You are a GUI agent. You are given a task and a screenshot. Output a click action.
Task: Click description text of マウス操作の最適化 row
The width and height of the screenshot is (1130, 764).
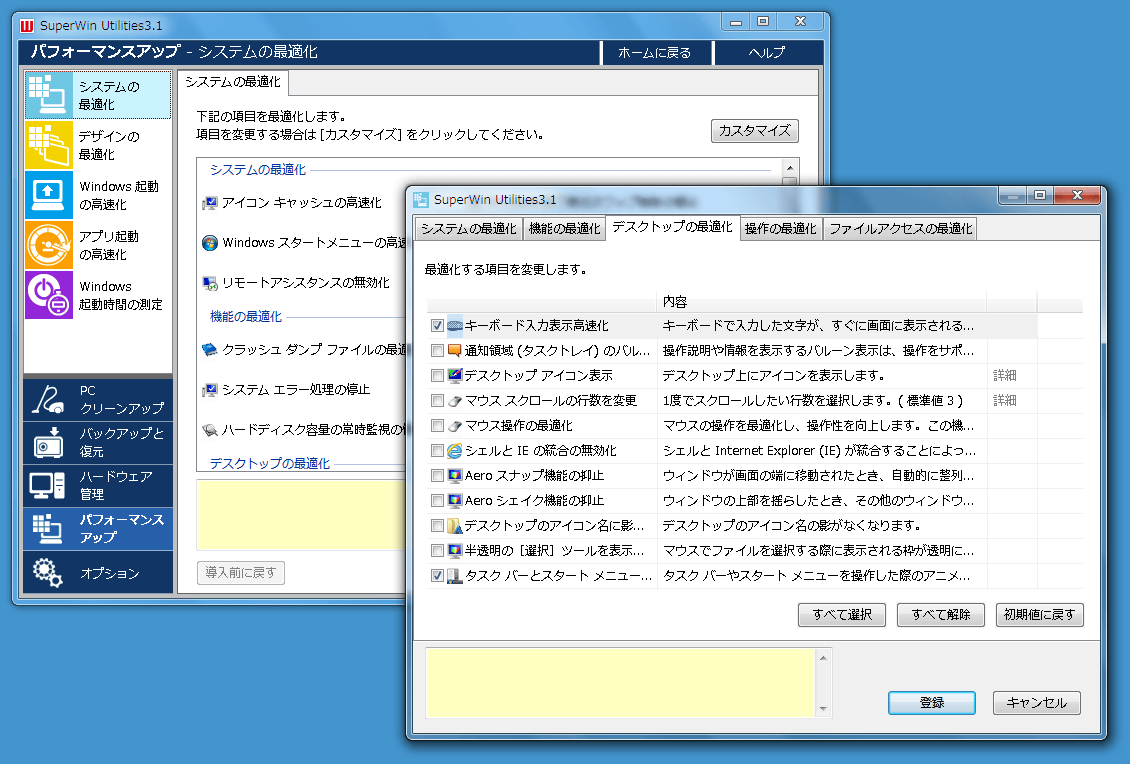click(x=819, y=426)
